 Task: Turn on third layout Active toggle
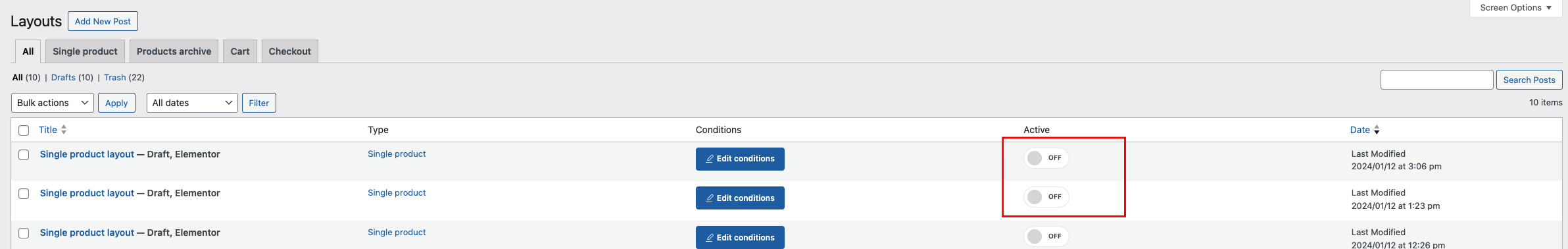[x=1046, y=236]
